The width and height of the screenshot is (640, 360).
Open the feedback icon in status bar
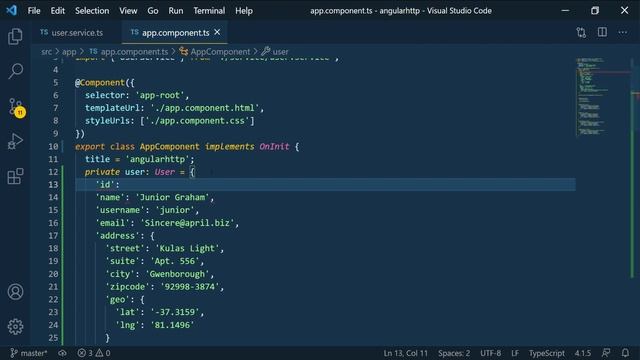606,353
